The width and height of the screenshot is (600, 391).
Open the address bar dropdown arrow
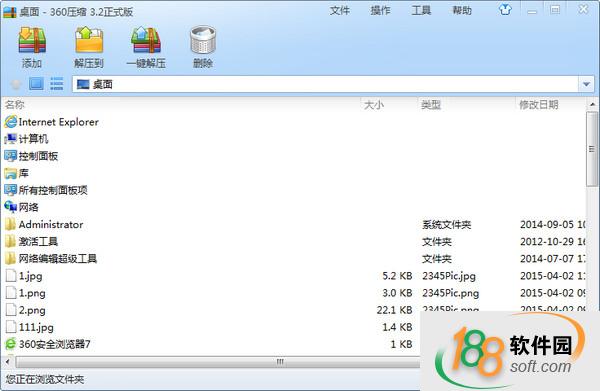[586, 84]
